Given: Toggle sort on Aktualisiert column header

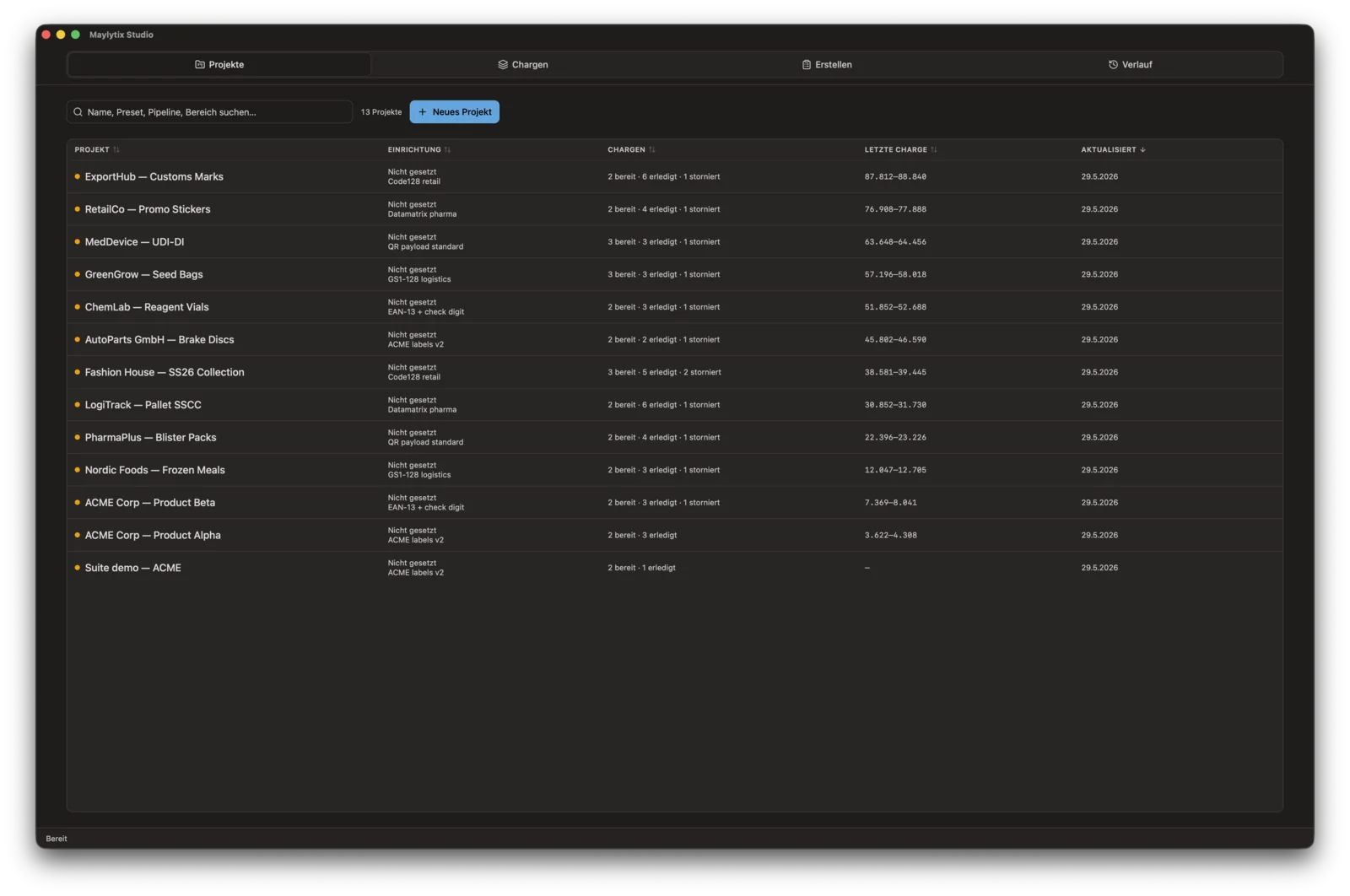Looking at the screenshot, I should coord(1114,149).
